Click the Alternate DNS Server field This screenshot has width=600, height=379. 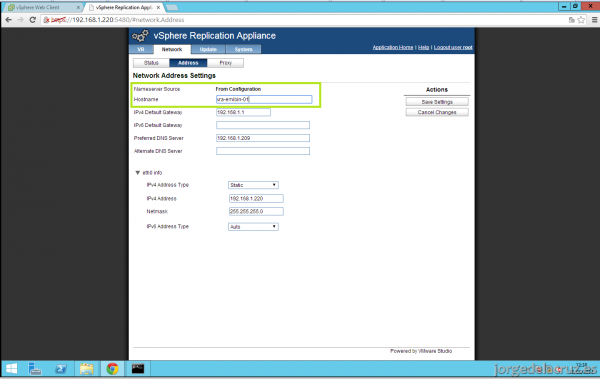[x=263, y=151]
